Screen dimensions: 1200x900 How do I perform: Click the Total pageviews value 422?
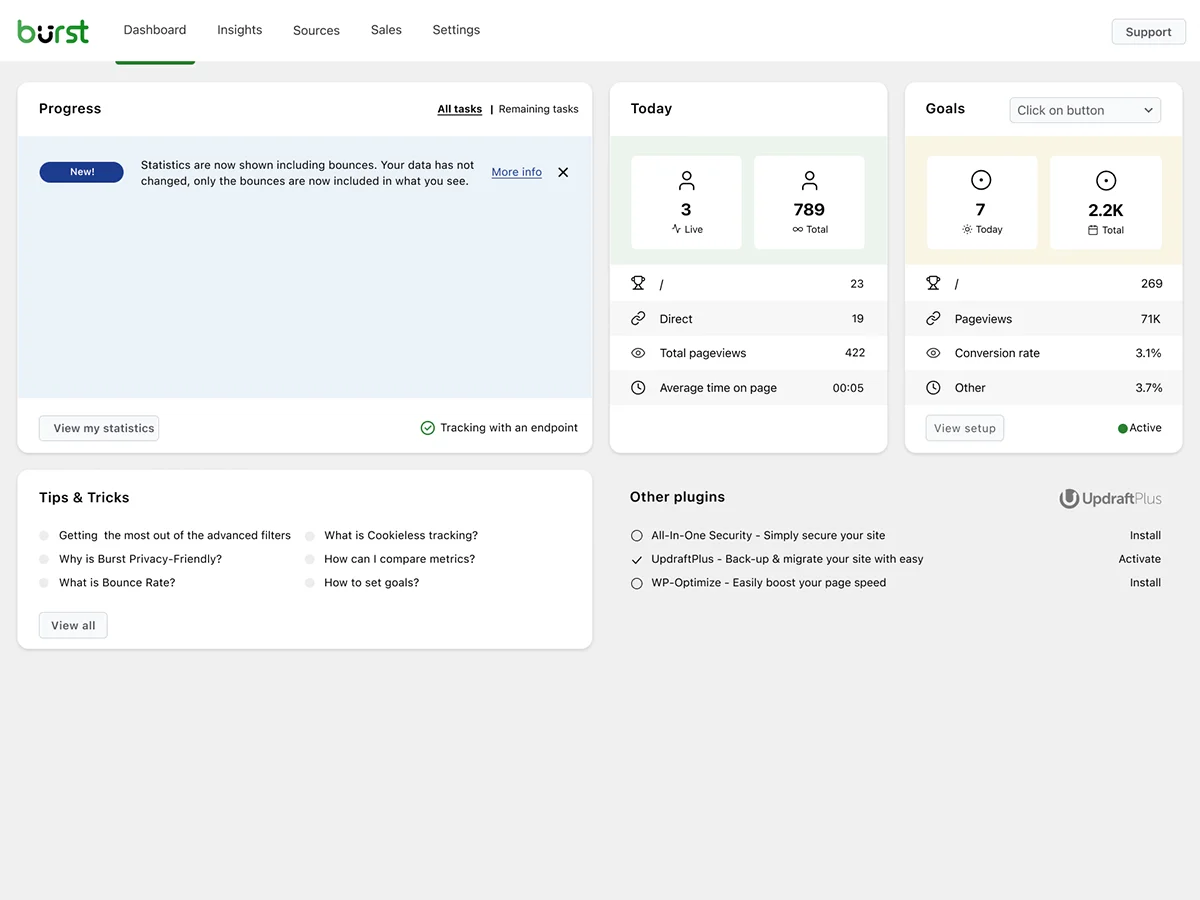pos(855,353)
